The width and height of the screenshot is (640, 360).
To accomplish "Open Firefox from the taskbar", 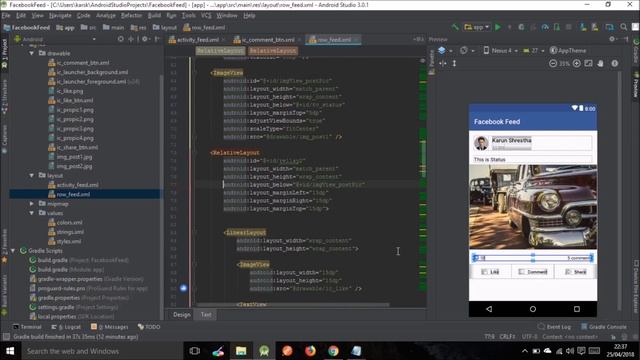I will coord(310,351).
